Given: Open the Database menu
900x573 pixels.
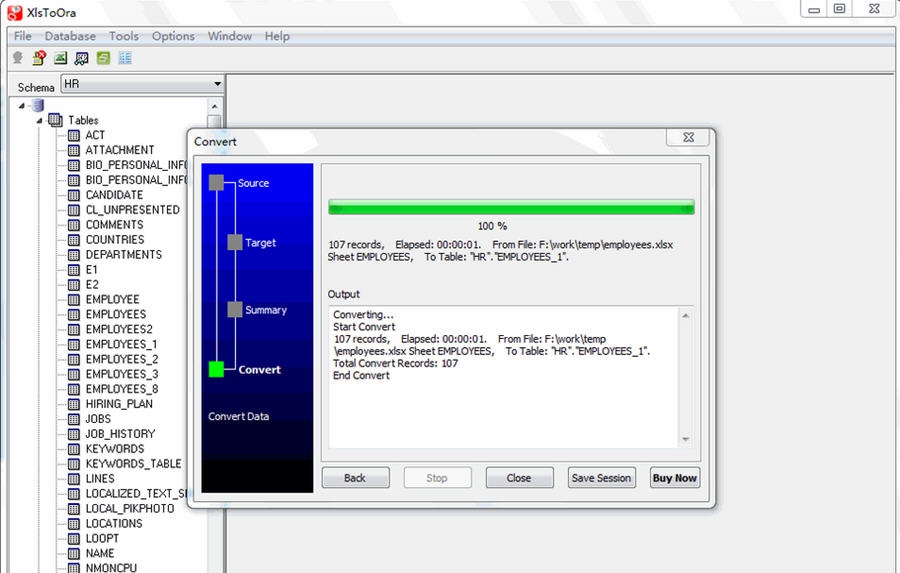Looking at the screenshot, I should 70,36.
